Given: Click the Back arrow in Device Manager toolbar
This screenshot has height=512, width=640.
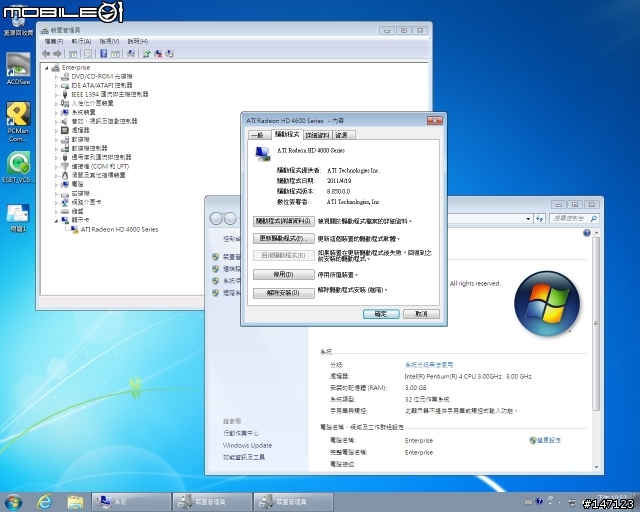Looking at the screenshot, I should coord(46,53).
